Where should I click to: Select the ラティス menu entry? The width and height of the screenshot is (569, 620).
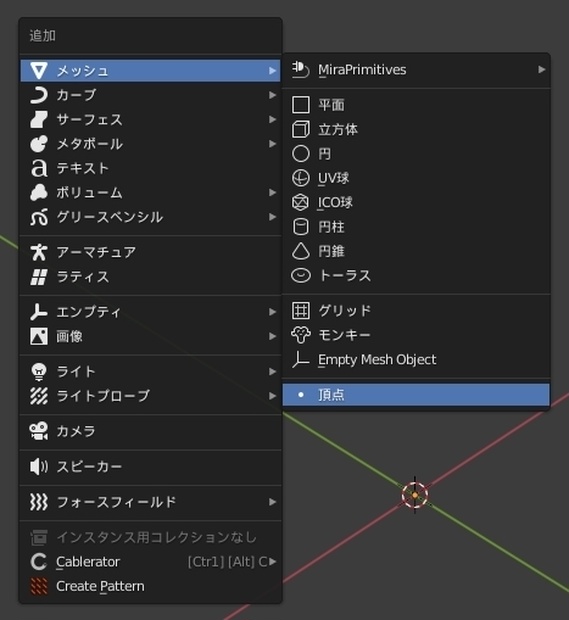pos(150,277)
